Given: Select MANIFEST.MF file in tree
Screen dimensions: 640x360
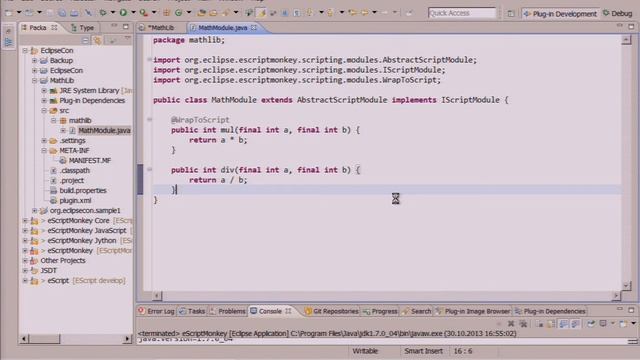Looking at the screenshot, I should point(89,160).
